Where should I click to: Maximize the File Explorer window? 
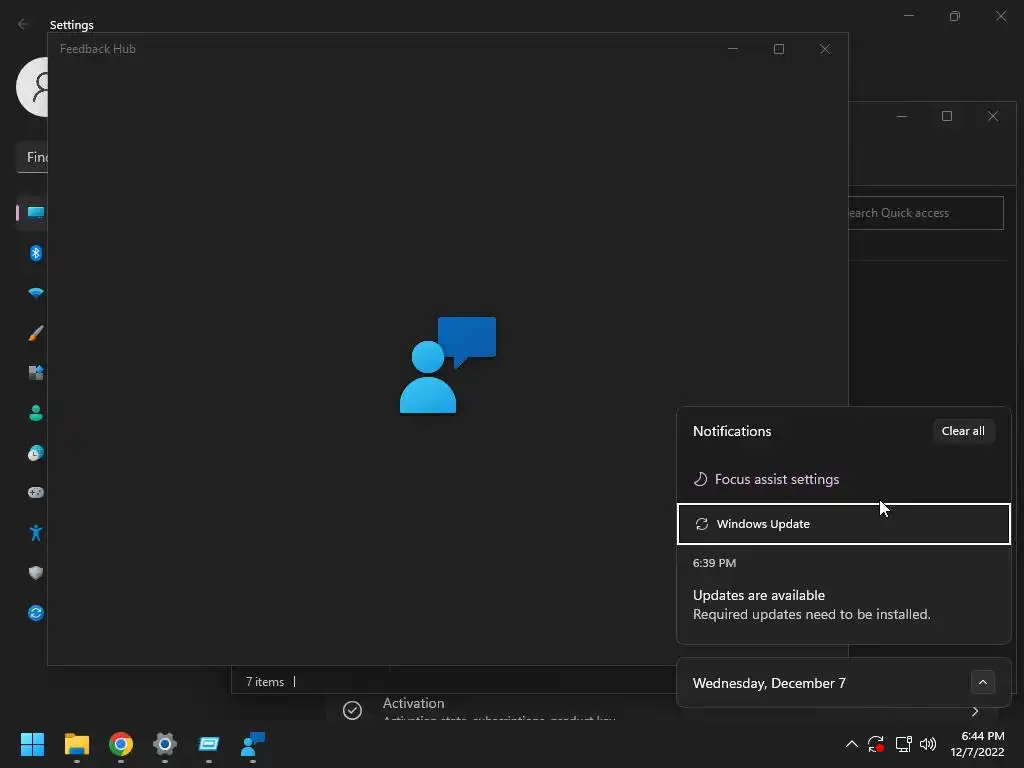click(947, 116)
